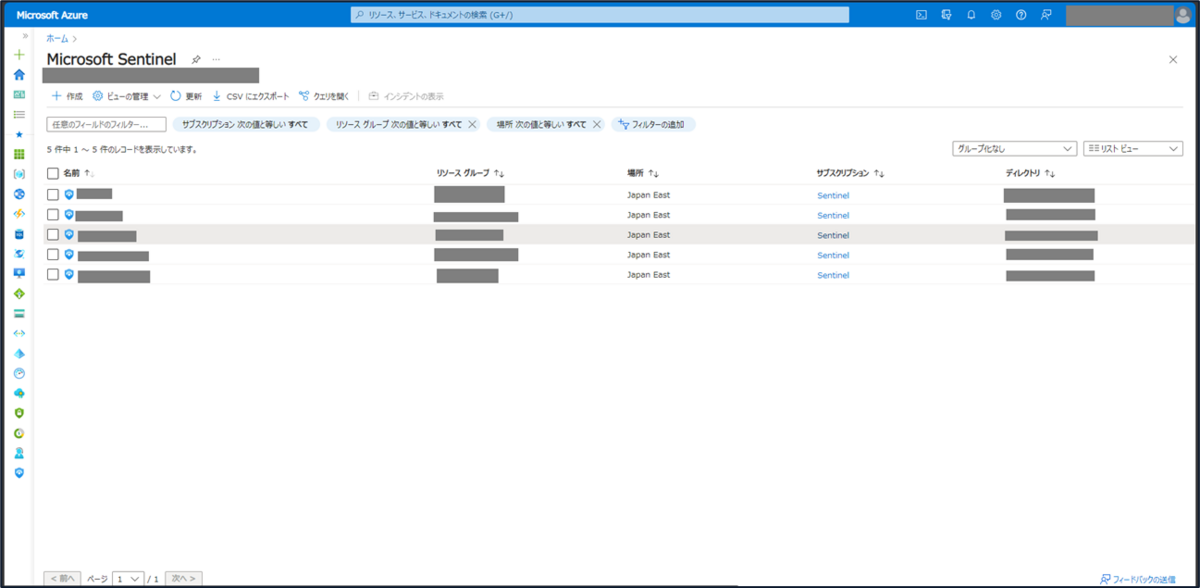Open Sentinel subscription link in last row
1200x588 pixels.
coord(833,275)
